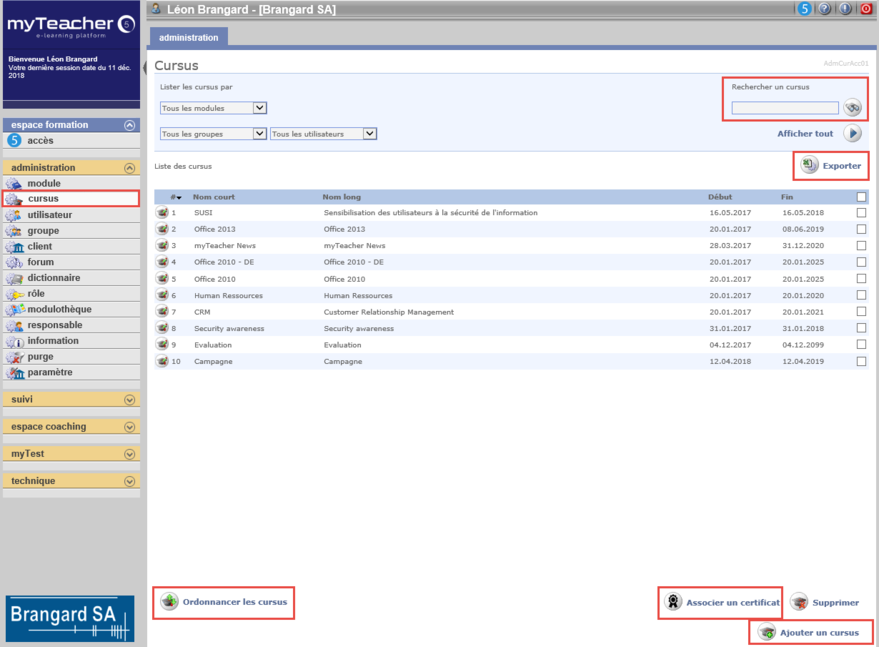Select the checkbox for the Campagne row
This screenshot has width=879, height=647.
coord(861,362)
